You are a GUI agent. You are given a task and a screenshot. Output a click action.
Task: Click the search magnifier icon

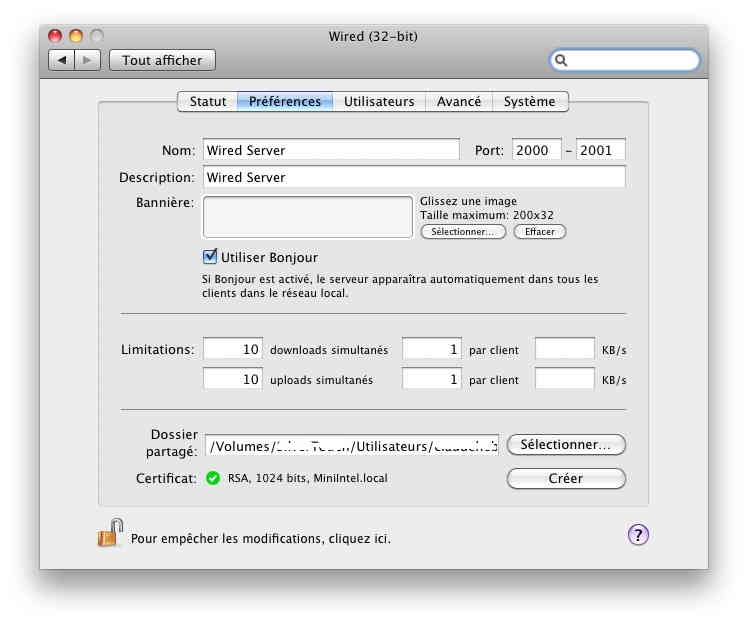click(561, 60)
